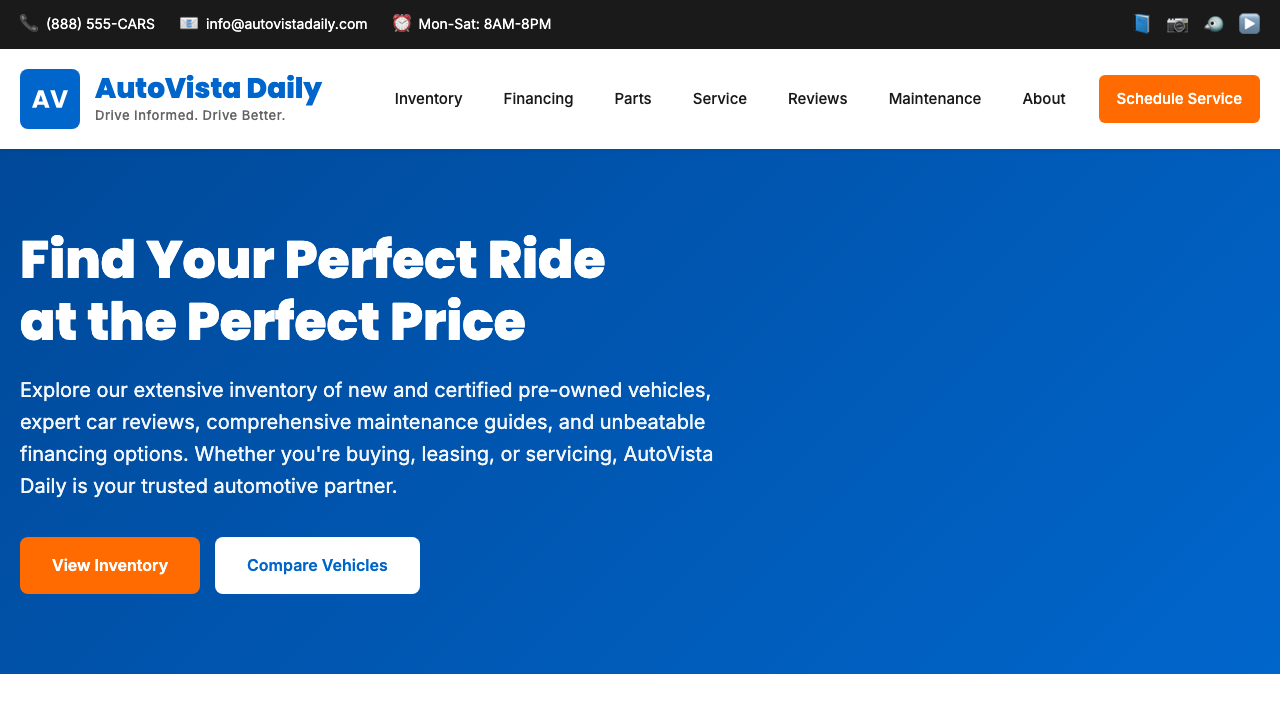Click the AV logo square
Viewport: 1280px width, 720px height.
tap(50, 99)
